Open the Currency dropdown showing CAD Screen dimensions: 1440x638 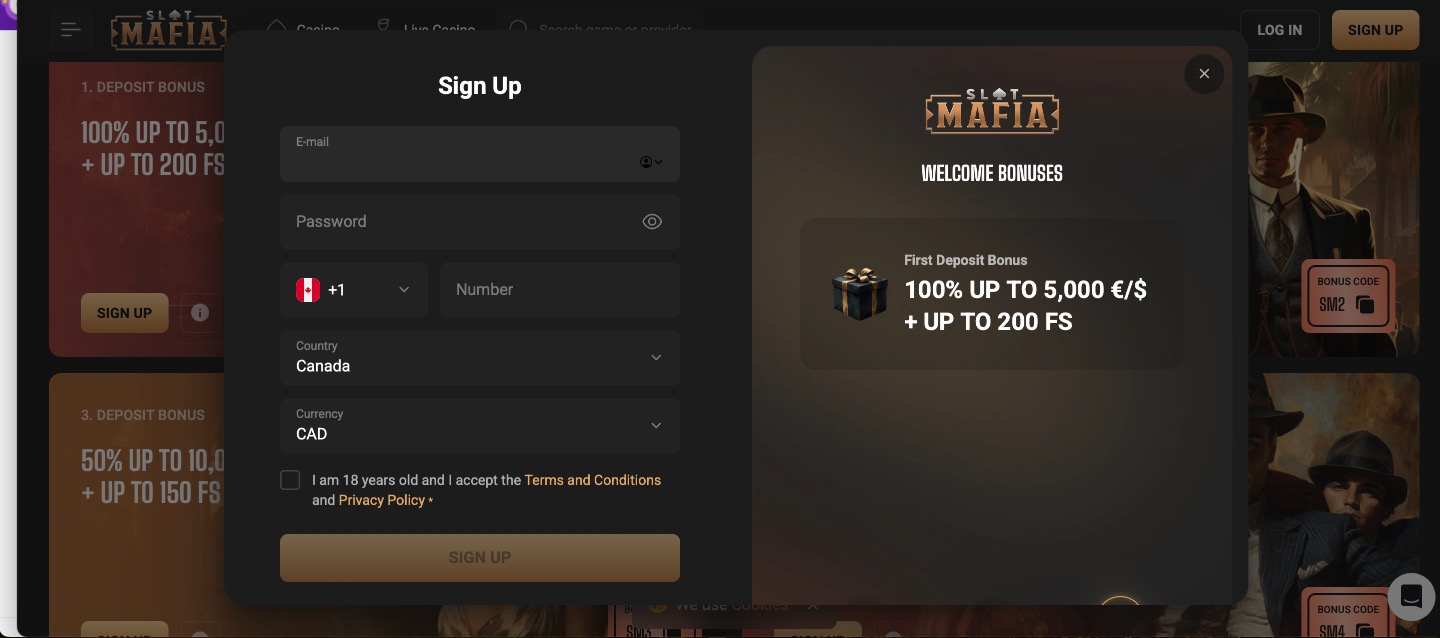(480, 426)
